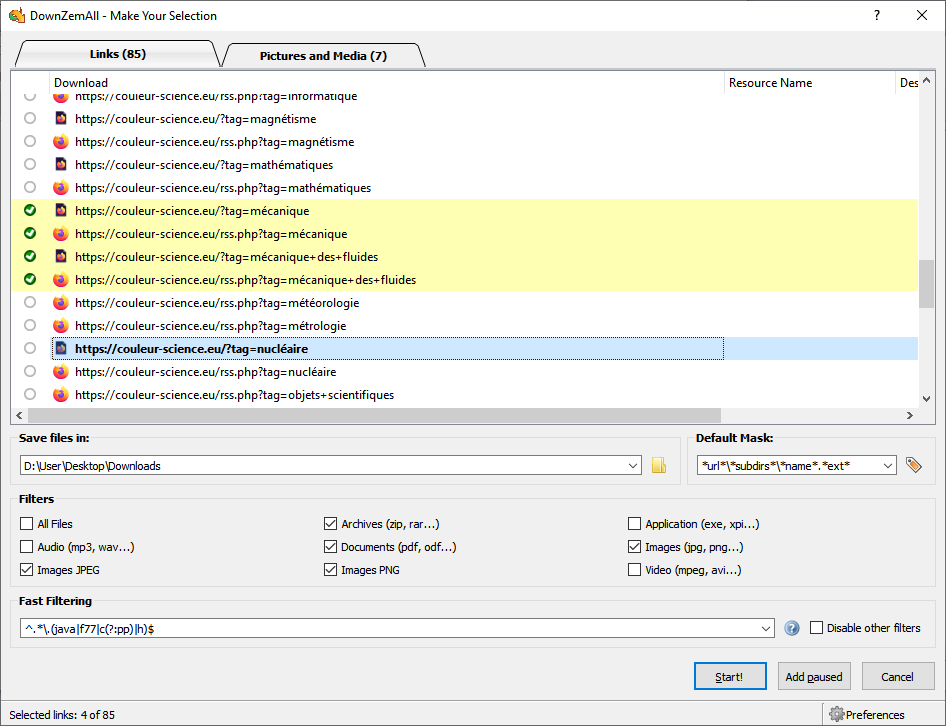Viewport: 946px width, 726px height.
Task: Select the rss.php?tag=nucléaire link text
Action: tap(206, 372)
